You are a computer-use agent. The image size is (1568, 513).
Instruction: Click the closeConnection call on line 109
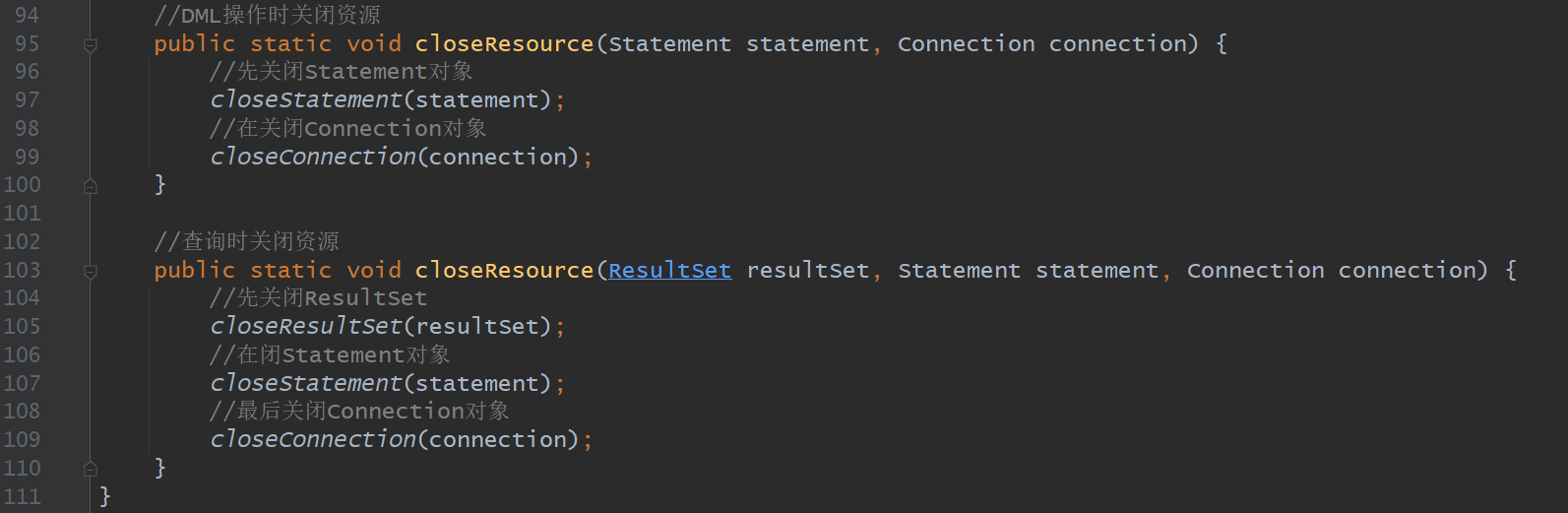point(313,440)
